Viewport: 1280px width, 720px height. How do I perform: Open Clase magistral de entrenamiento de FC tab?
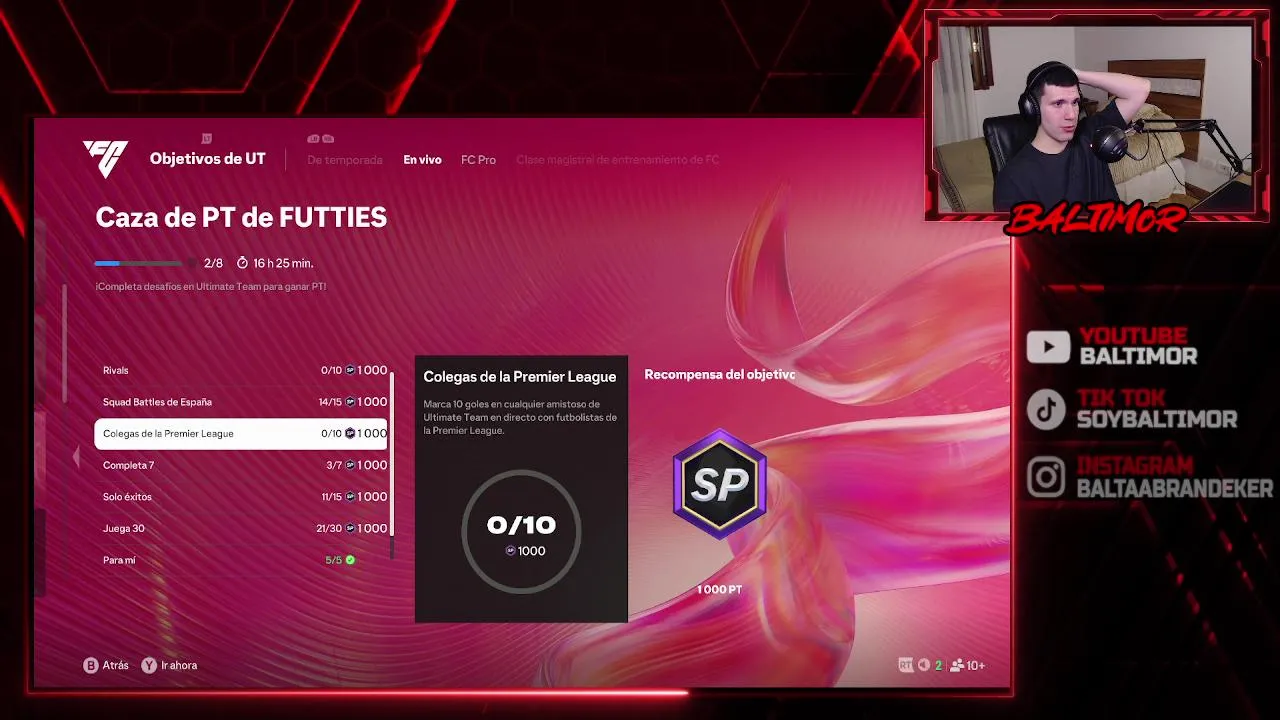[617, 160]
